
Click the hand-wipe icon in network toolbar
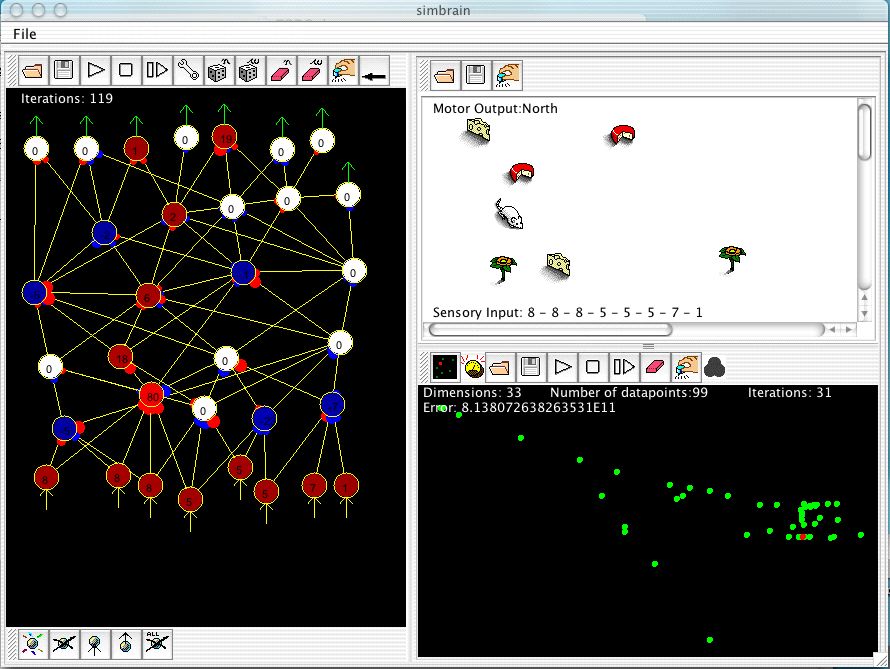coord(342,71)
